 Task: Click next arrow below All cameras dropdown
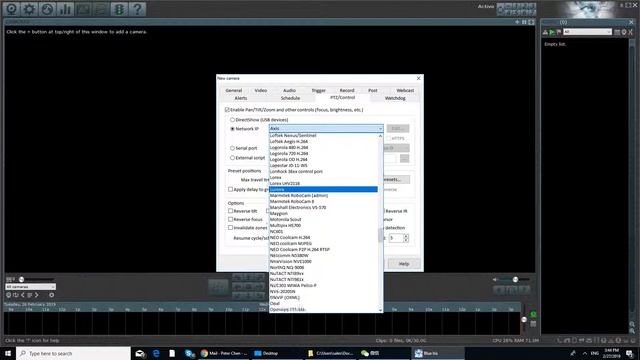[37, 295]
